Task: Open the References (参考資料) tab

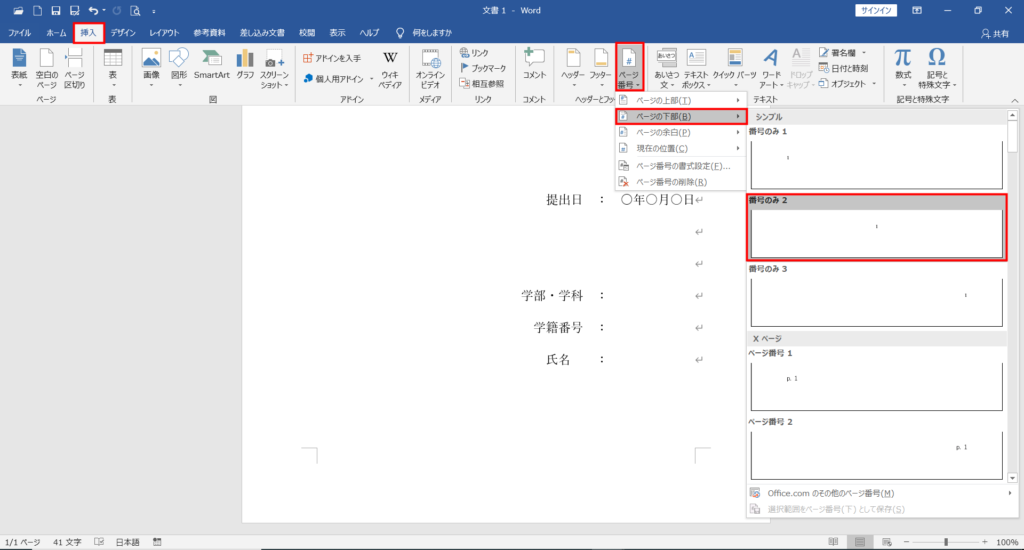Action: pyautogui.click(x=209, y=33)
